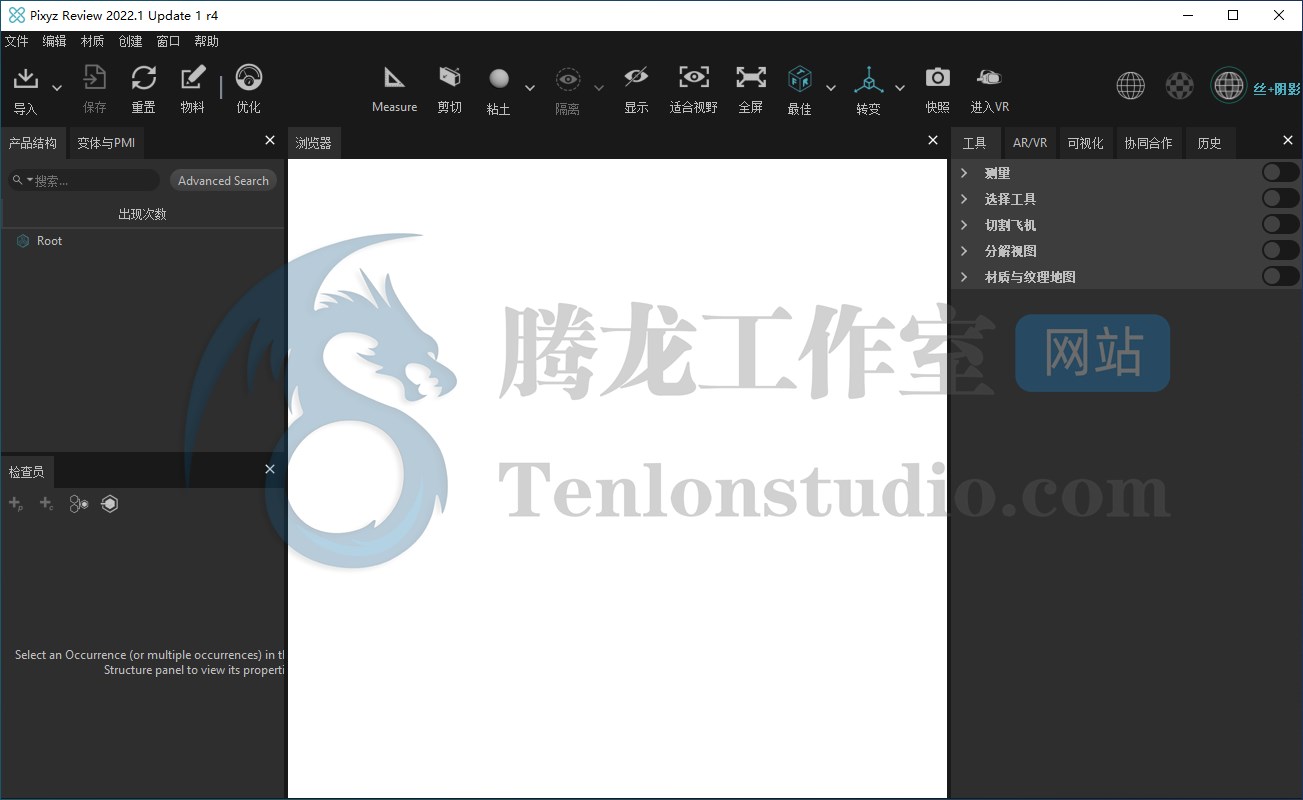Close the 产品结构 panel
This screenshot has width=1303, height=800.
pyautogui.click(x=269, y=141)
